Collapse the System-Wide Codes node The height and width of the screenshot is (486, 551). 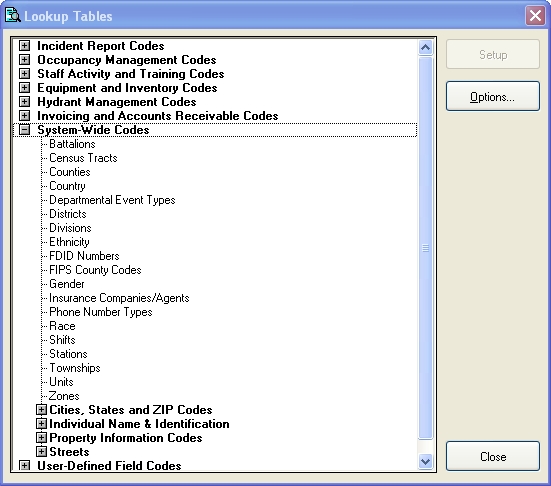coord(24,130)
